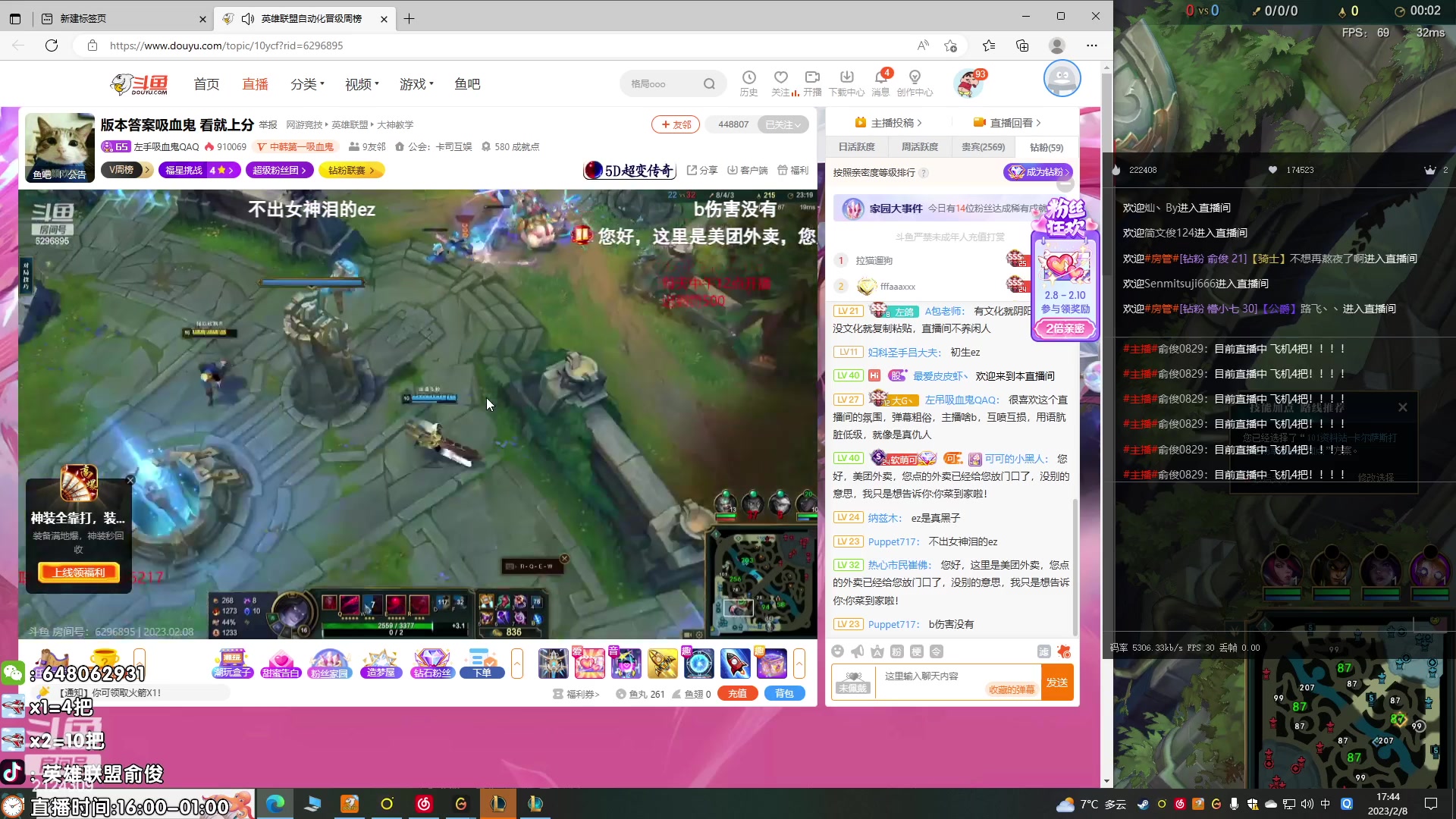Go to 鱼吧 nav item
1456x819 pixels.
pyautogui.click(x=467, y=84)
